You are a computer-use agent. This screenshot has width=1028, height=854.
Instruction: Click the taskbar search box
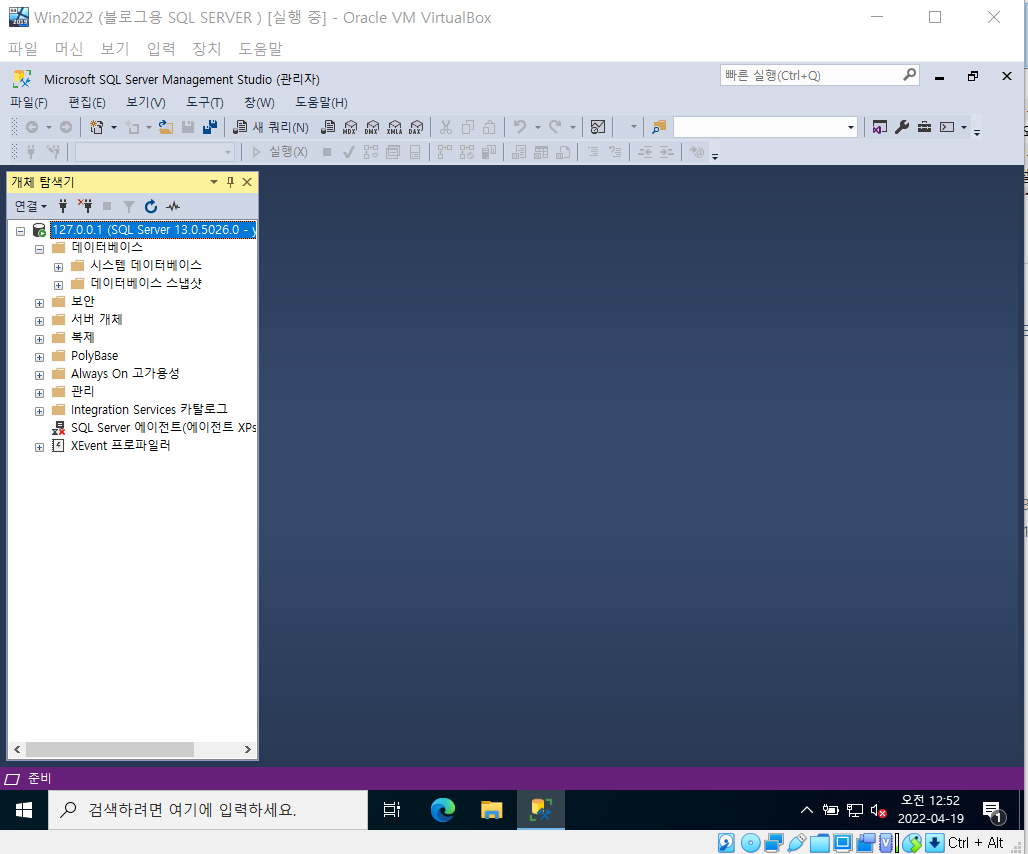click(208, 810)
